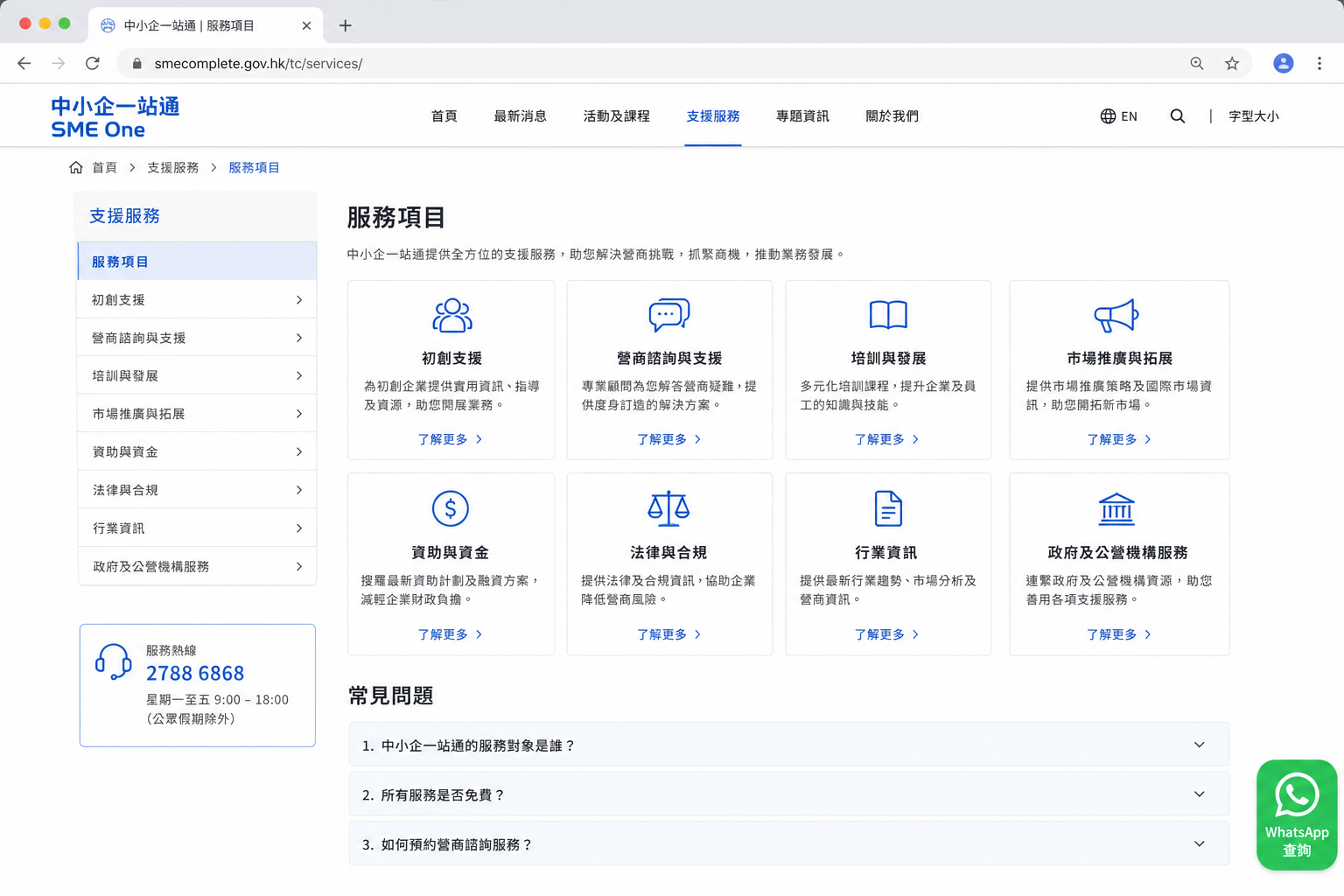1344x896 pixels.
Task: Expand the sidebar 初創支援 chevron
Action: click(x=299, y=300)
